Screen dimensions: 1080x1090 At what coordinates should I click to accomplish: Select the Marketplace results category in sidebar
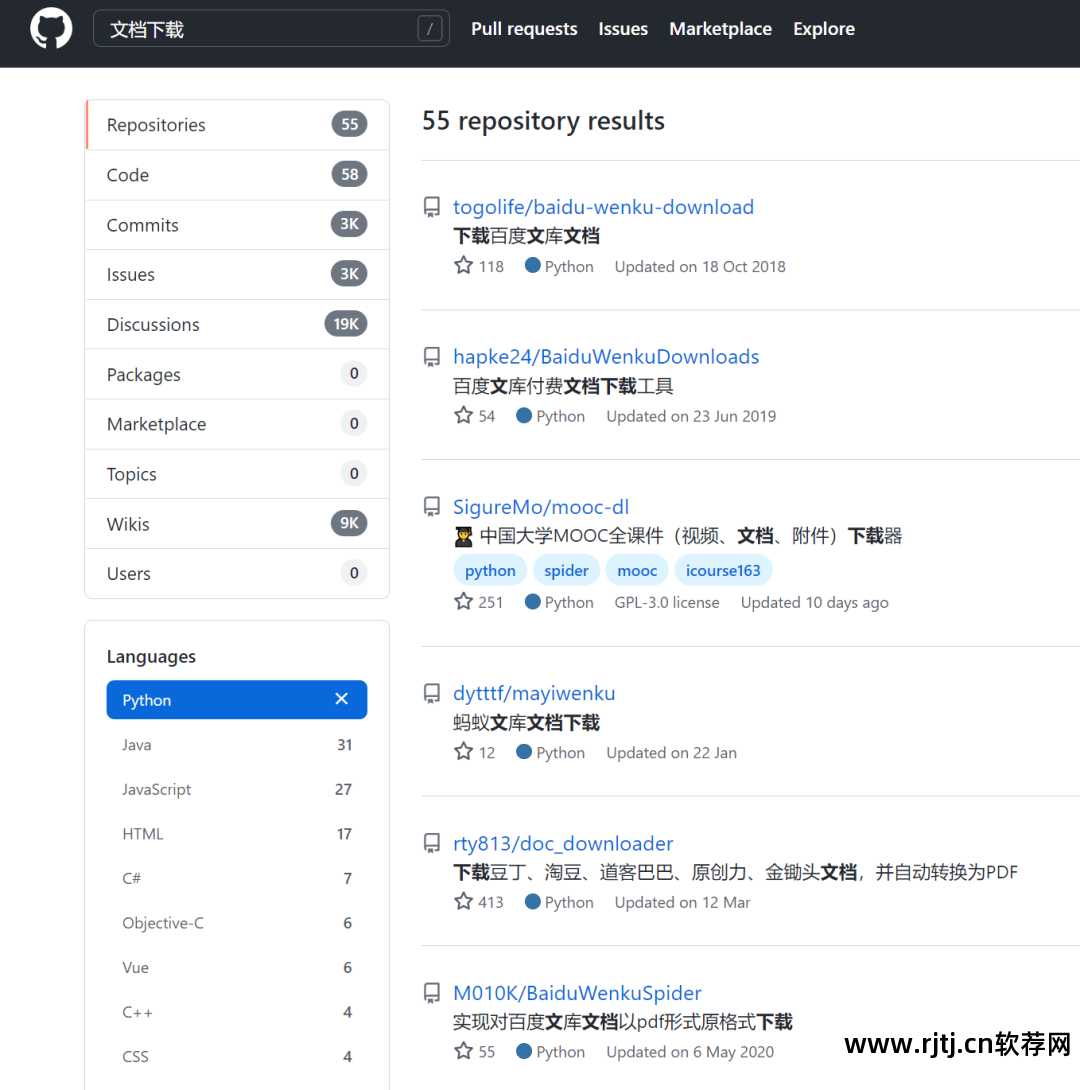(237, 424)
